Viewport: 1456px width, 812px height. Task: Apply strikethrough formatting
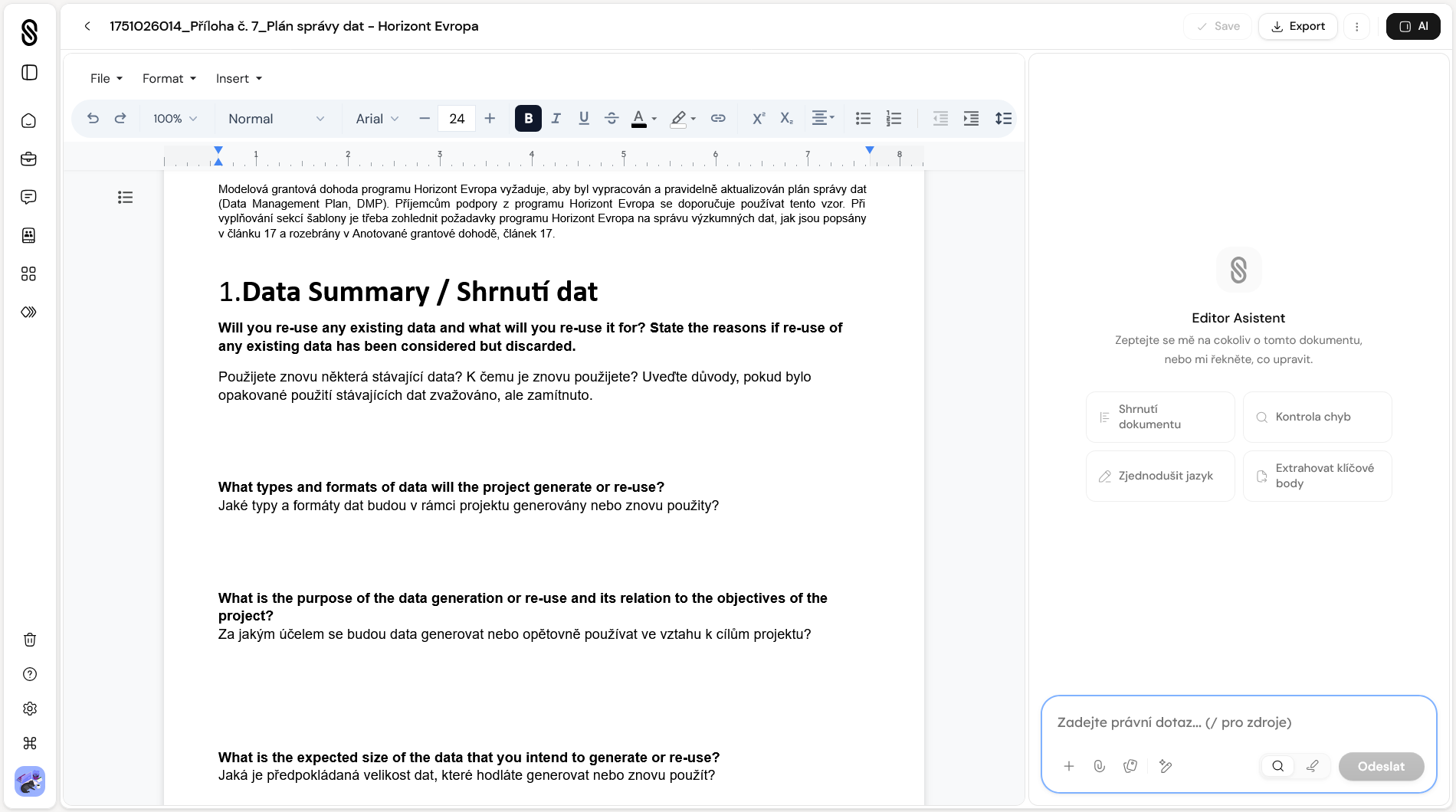(612, 118)
